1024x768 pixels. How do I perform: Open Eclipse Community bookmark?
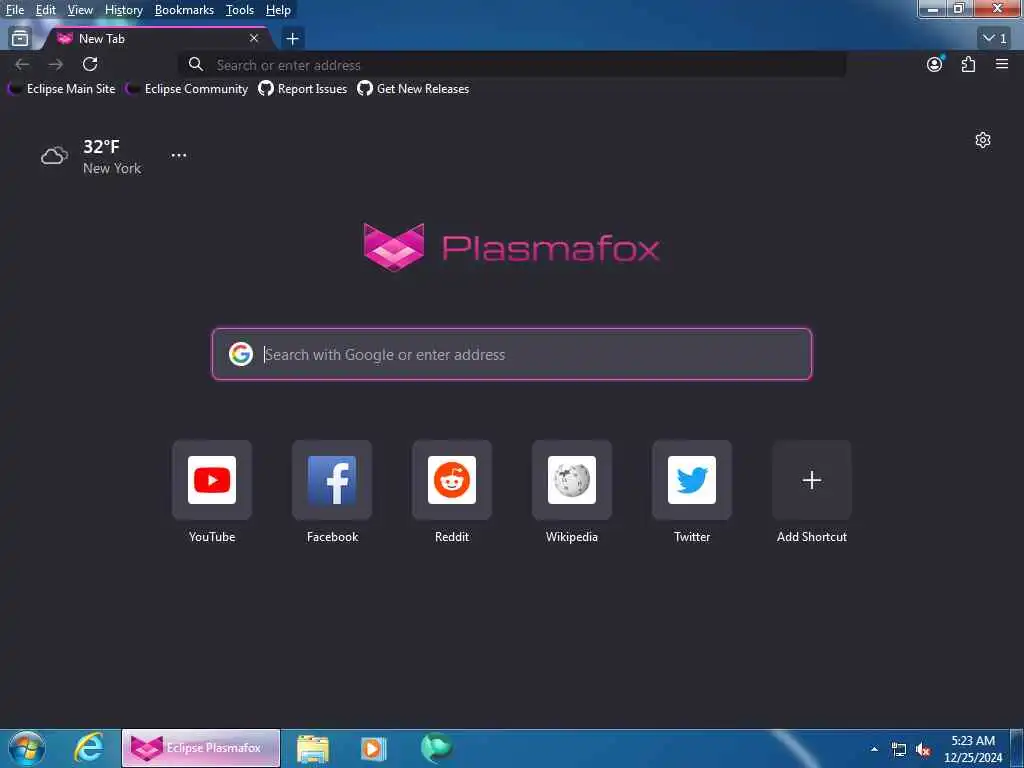(x=187, y=89)
